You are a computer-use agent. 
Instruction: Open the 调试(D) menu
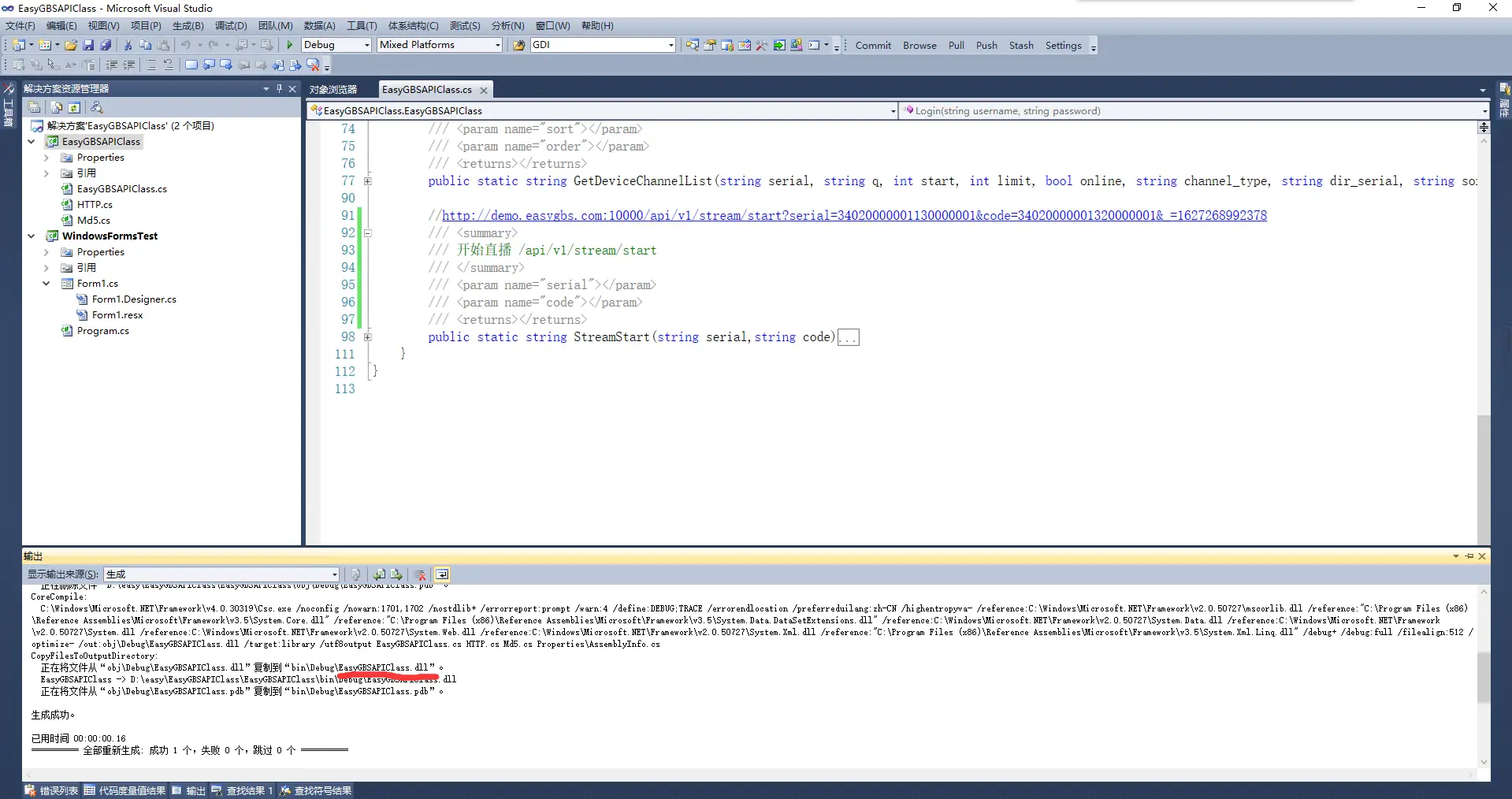pos(231,26)
